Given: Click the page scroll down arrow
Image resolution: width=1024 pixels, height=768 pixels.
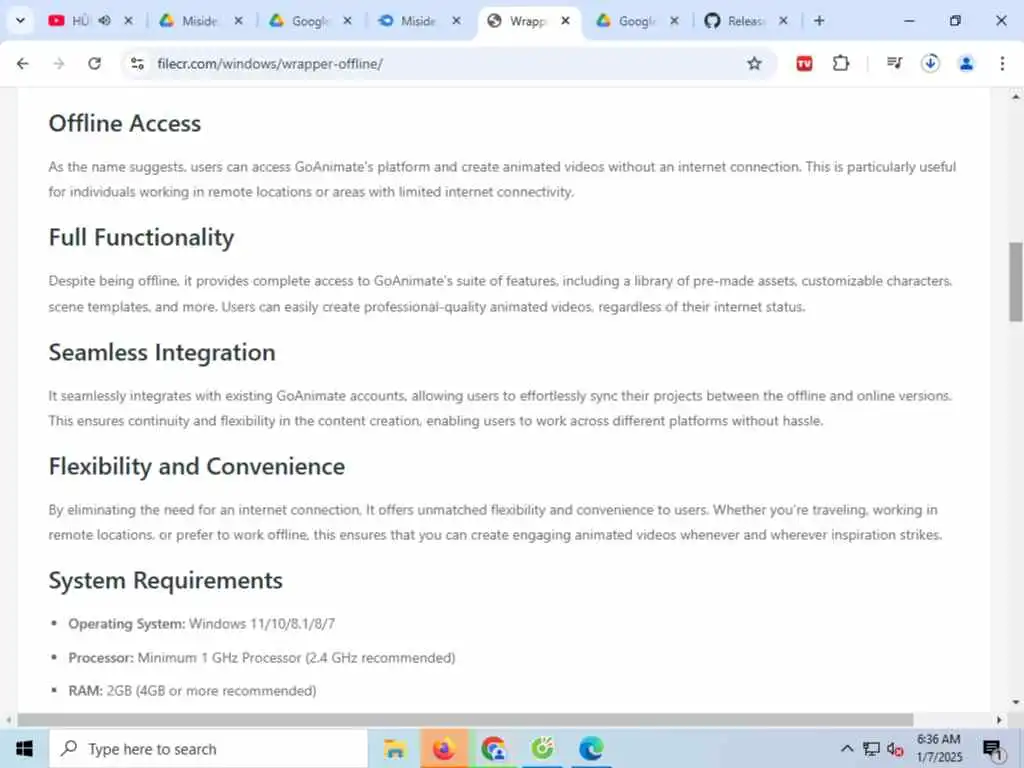Looking at the screenshot, I should pos(1016,703).
